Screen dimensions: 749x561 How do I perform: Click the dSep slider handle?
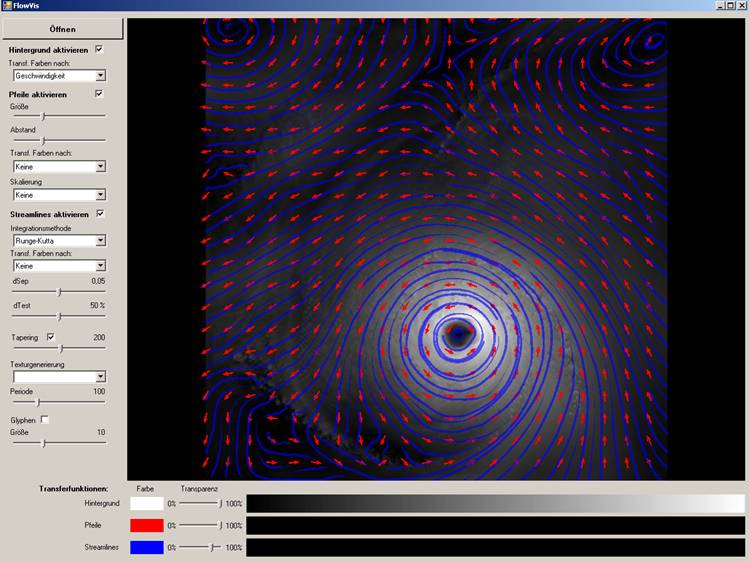[59, 292]
